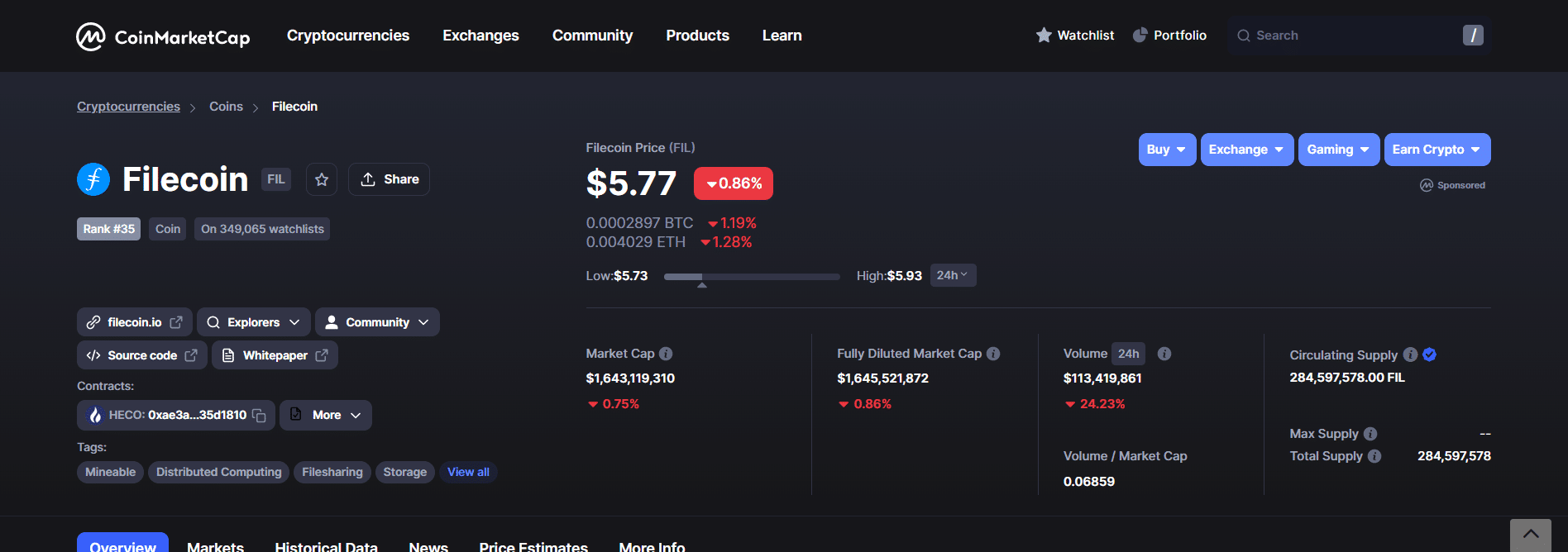Click the 0.06859 volume ratio value
Screen dimensions: 1568x552
1089,482
